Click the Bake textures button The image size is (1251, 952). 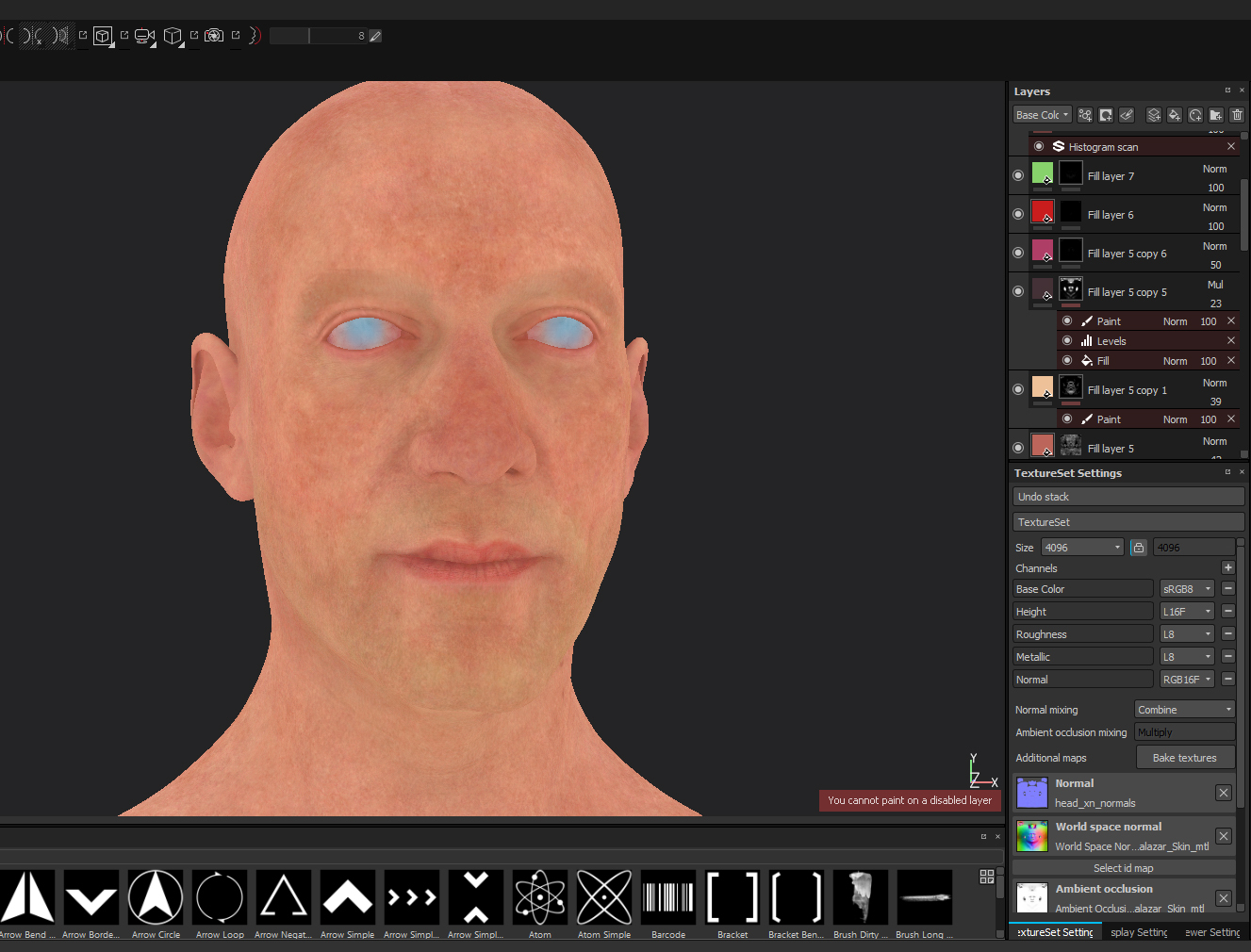1185,758
